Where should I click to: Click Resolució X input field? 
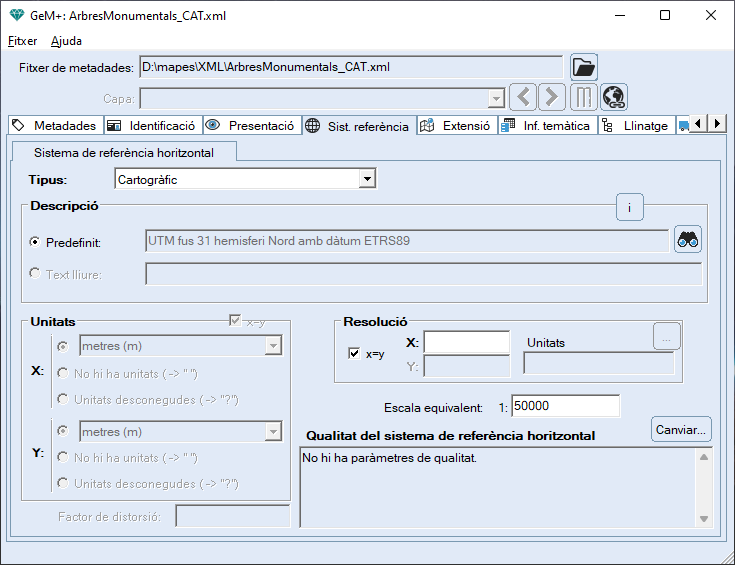pos(466,342)
